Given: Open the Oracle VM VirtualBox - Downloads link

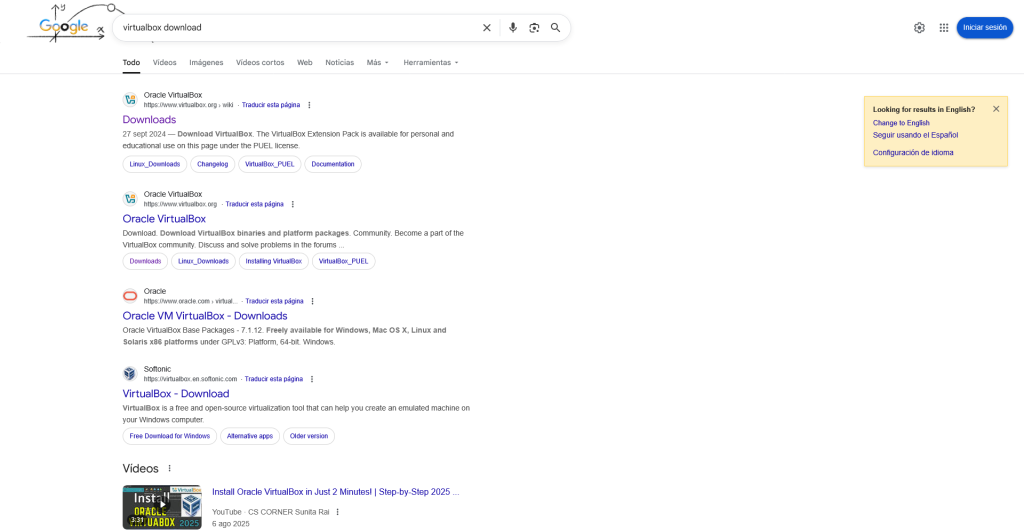Looking at the screenshot, I should (x=205, y=316).
